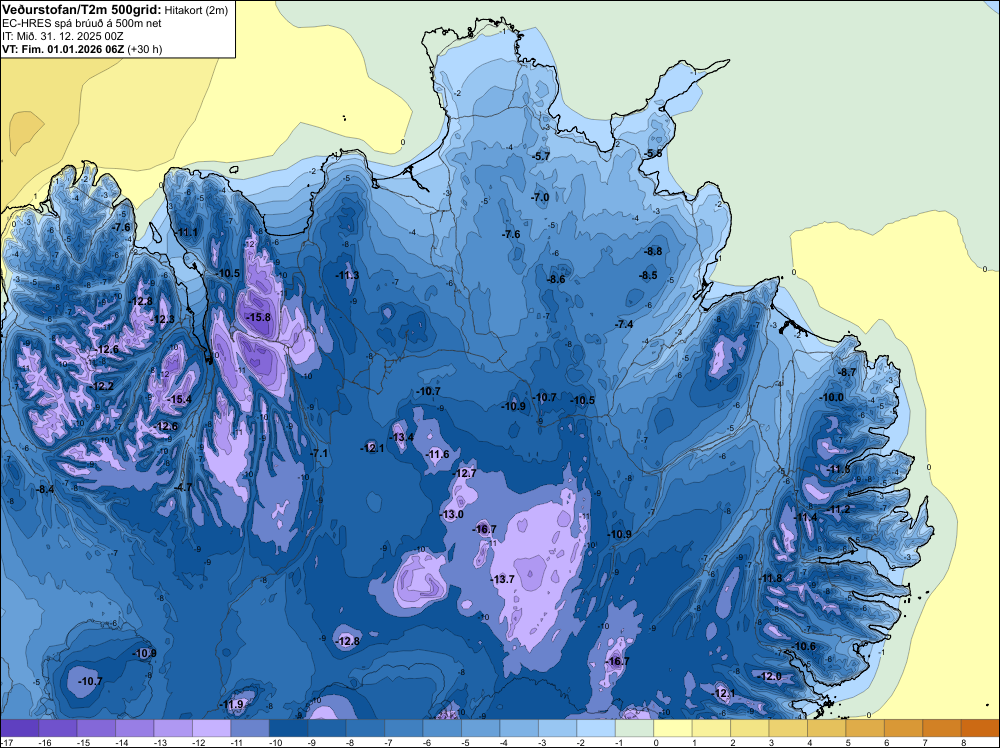The width and height of the screenshot is (1000, 748).
Task: Click the -7.1 temperature reading
Action: click(x=319, y=453)
